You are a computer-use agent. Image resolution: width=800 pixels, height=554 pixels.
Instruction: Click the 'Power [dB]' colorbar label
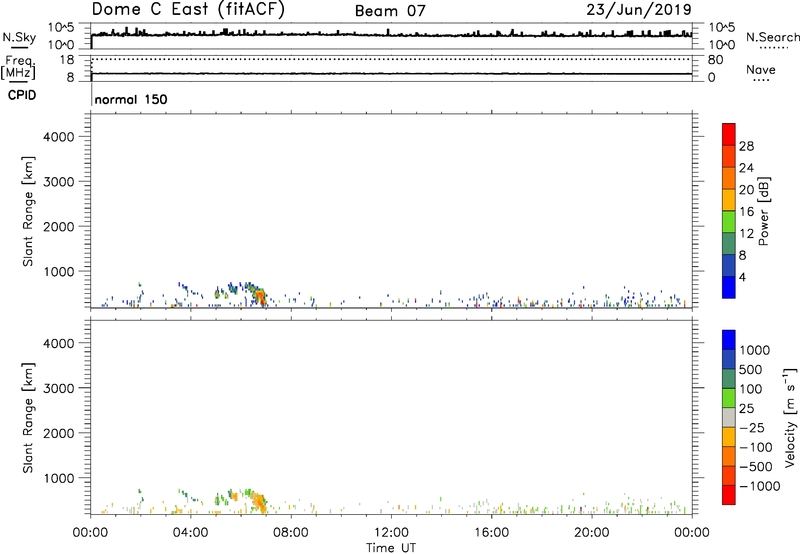coord(764,211)
